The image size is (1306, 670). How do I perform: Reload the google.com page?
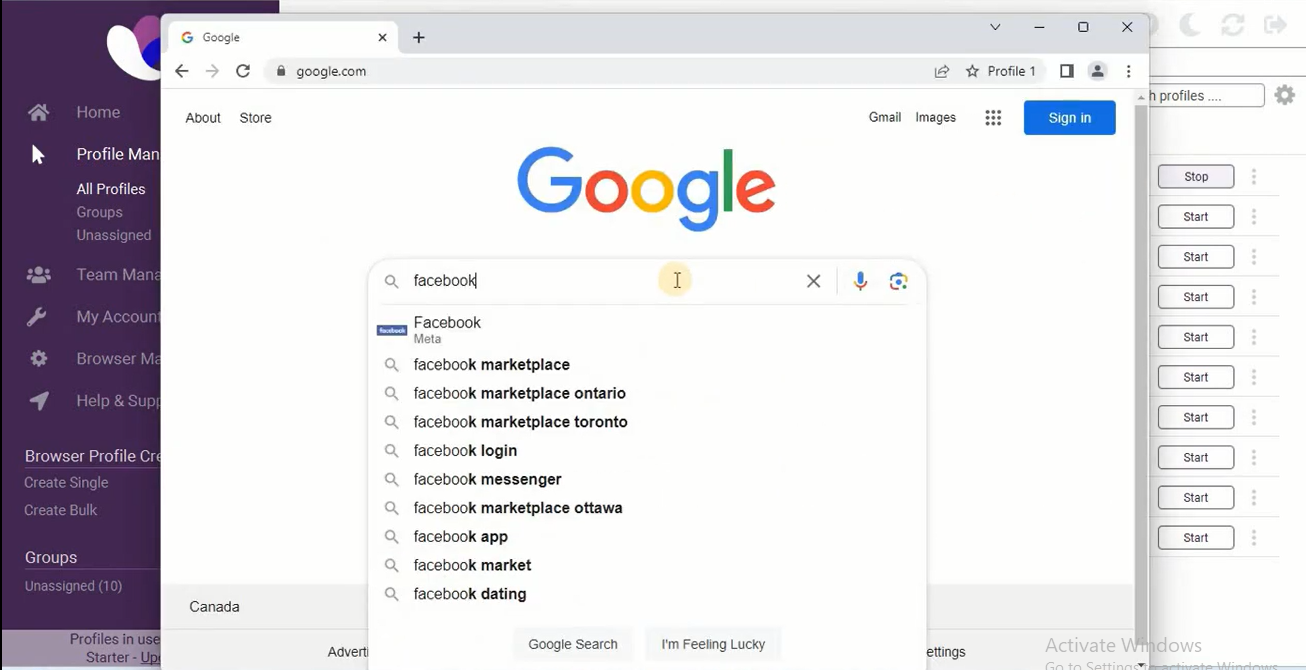click(x=243, y=71)
